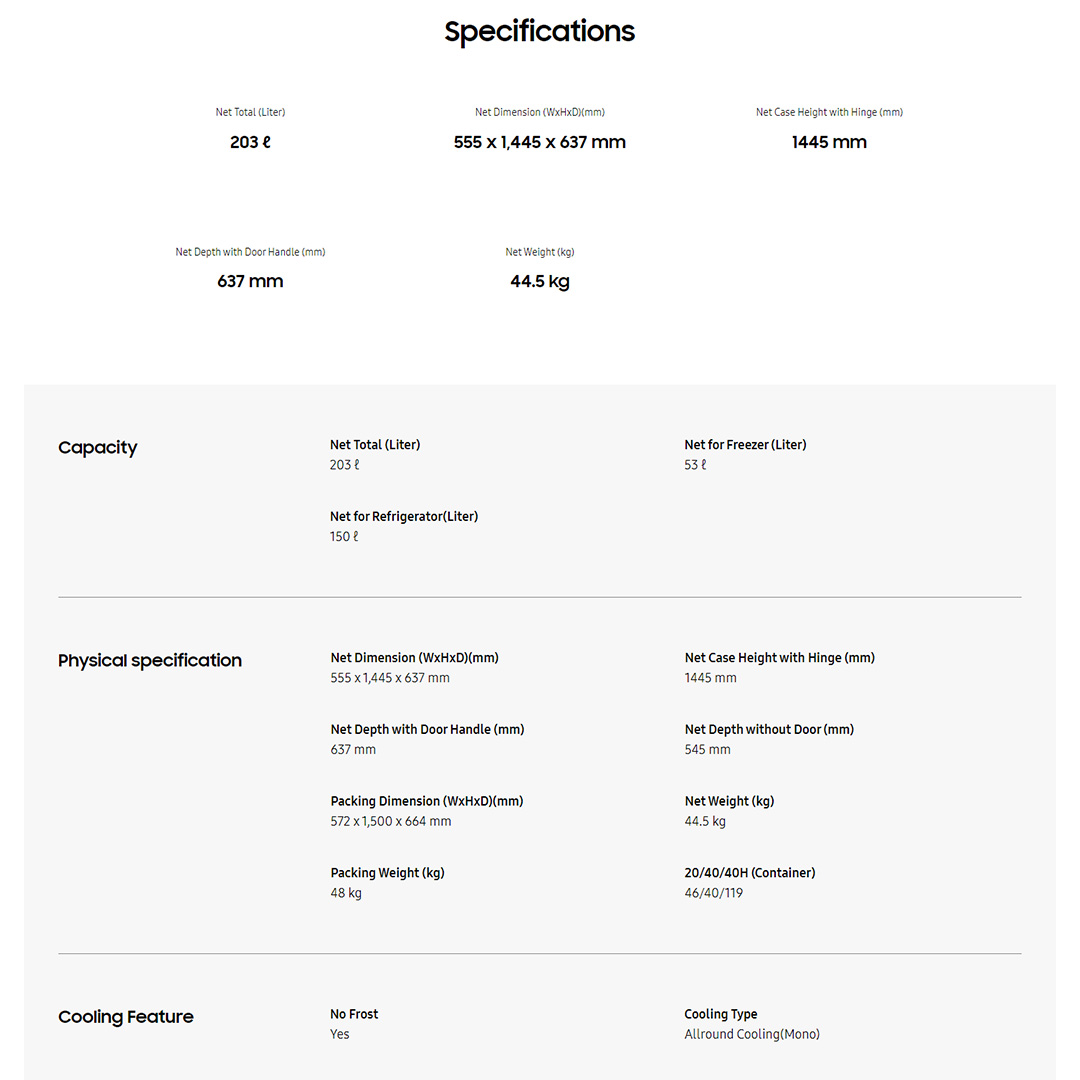1080x1080 pixels.
Task: Select the Capacity section heading
Action: pos(98,448)
